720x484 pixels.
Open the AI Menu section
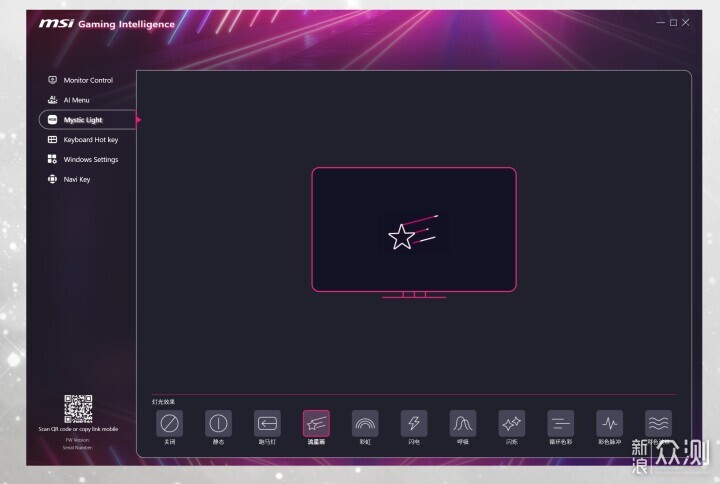point(69,100)
